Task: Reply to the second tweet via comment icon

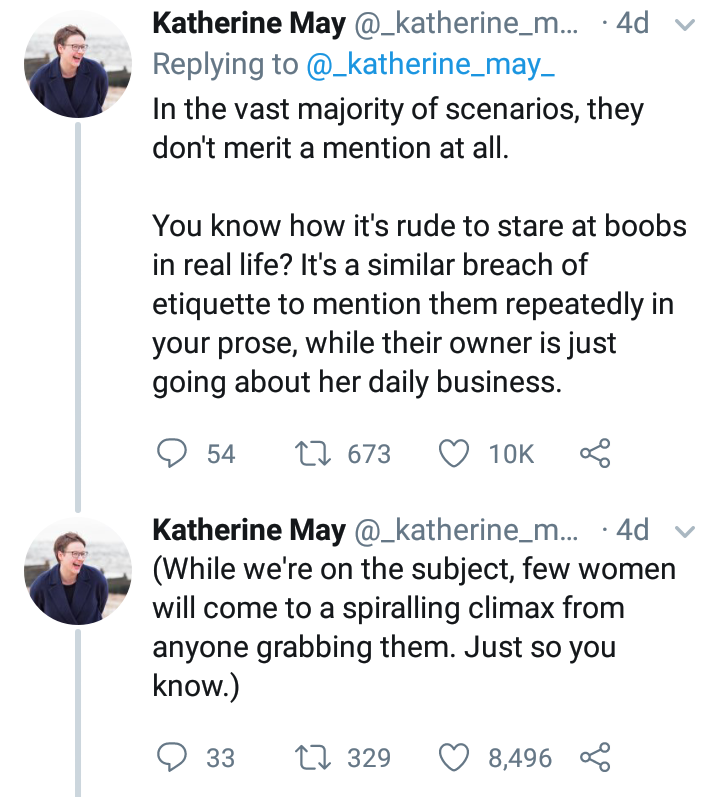Action: 171,758
